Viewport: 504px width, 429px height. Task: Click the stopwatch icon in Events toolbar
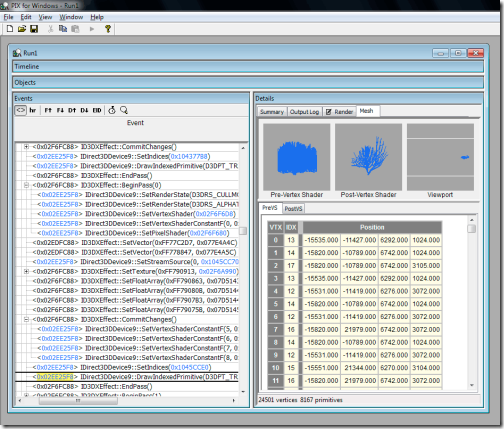pyautogui.click(x=112, y=110)
